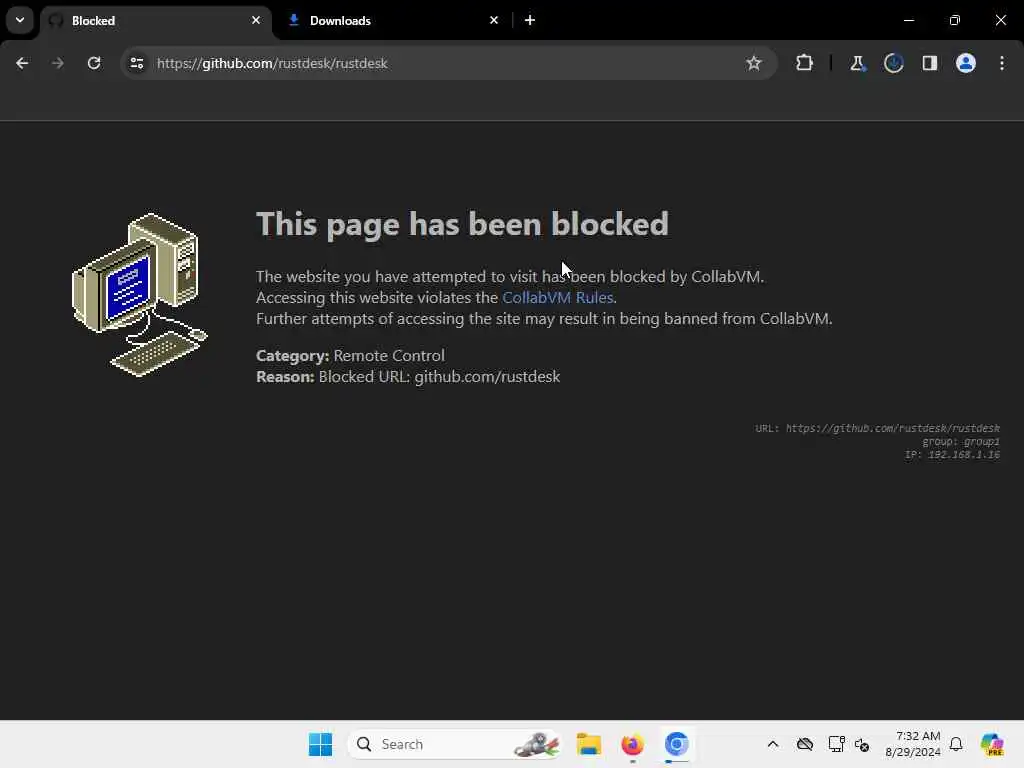
Task: Reload the blocked page
Action: [94, 63]
